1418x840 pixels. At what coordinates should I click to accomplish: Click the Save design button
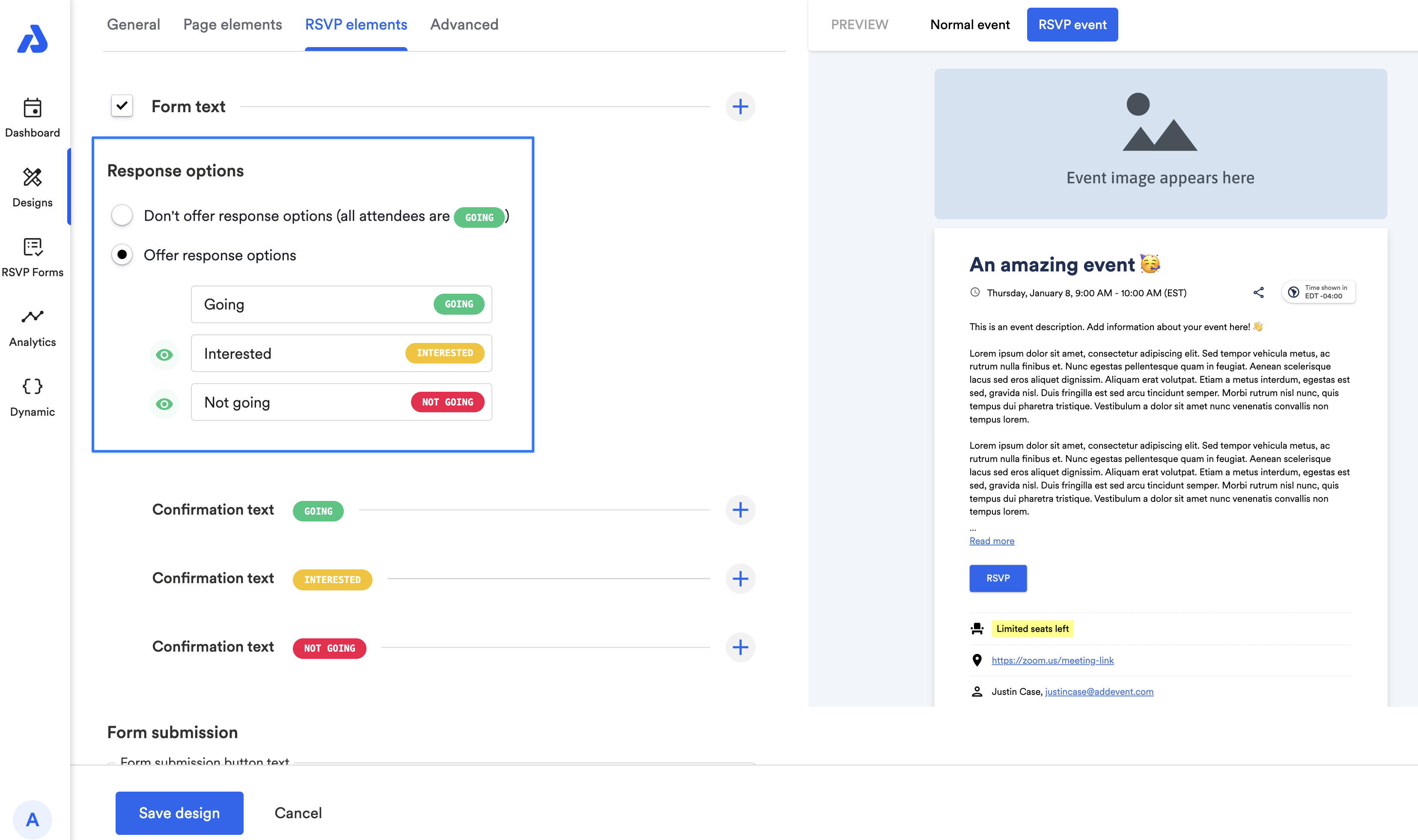tap(179, 813)
